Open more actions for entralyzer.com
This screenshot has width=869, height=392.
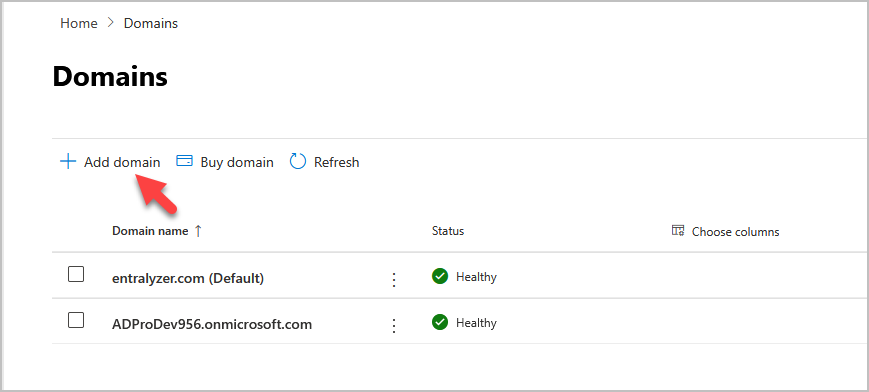(394, 279)
